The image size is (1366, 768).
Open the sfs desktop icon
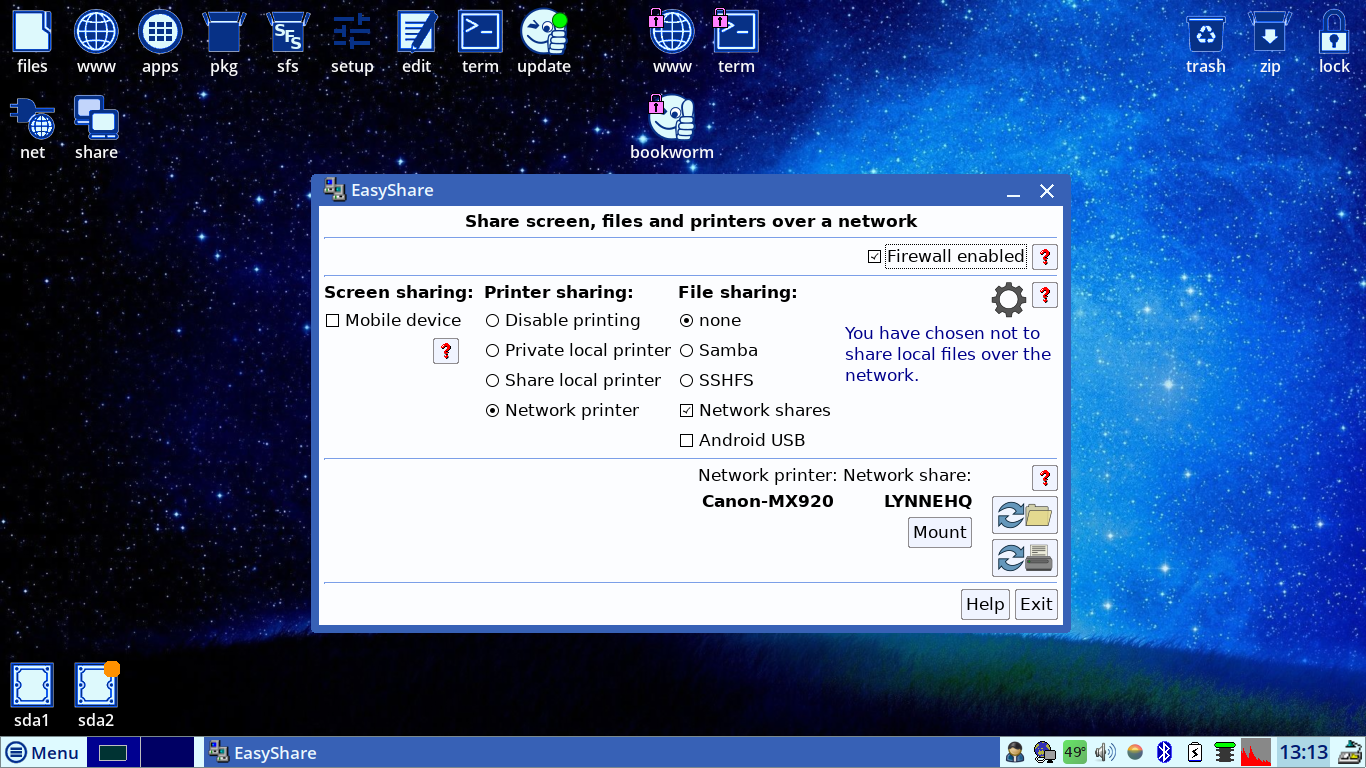288,43
